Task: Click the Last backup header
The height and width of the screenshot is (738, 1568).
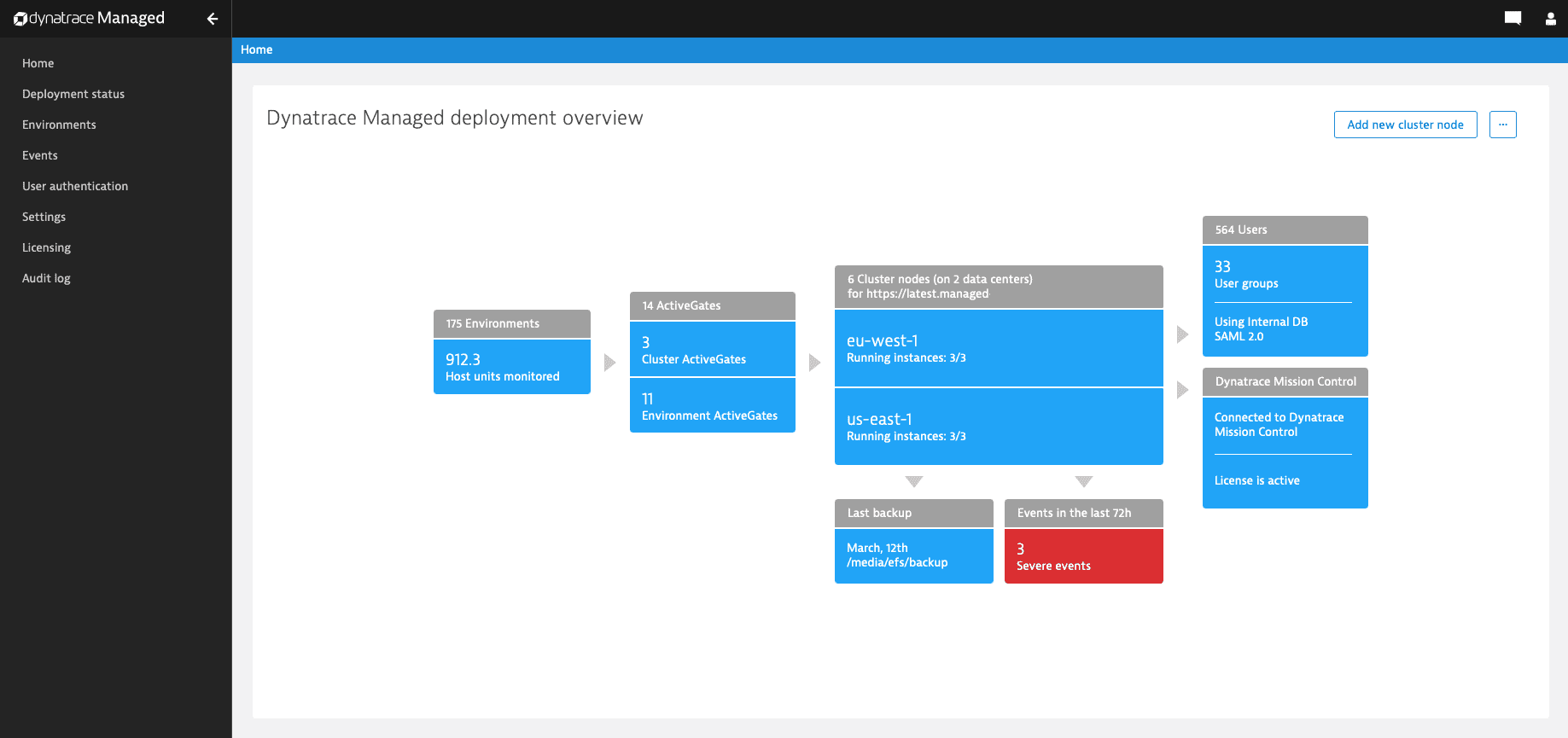Action: (914, 513)
